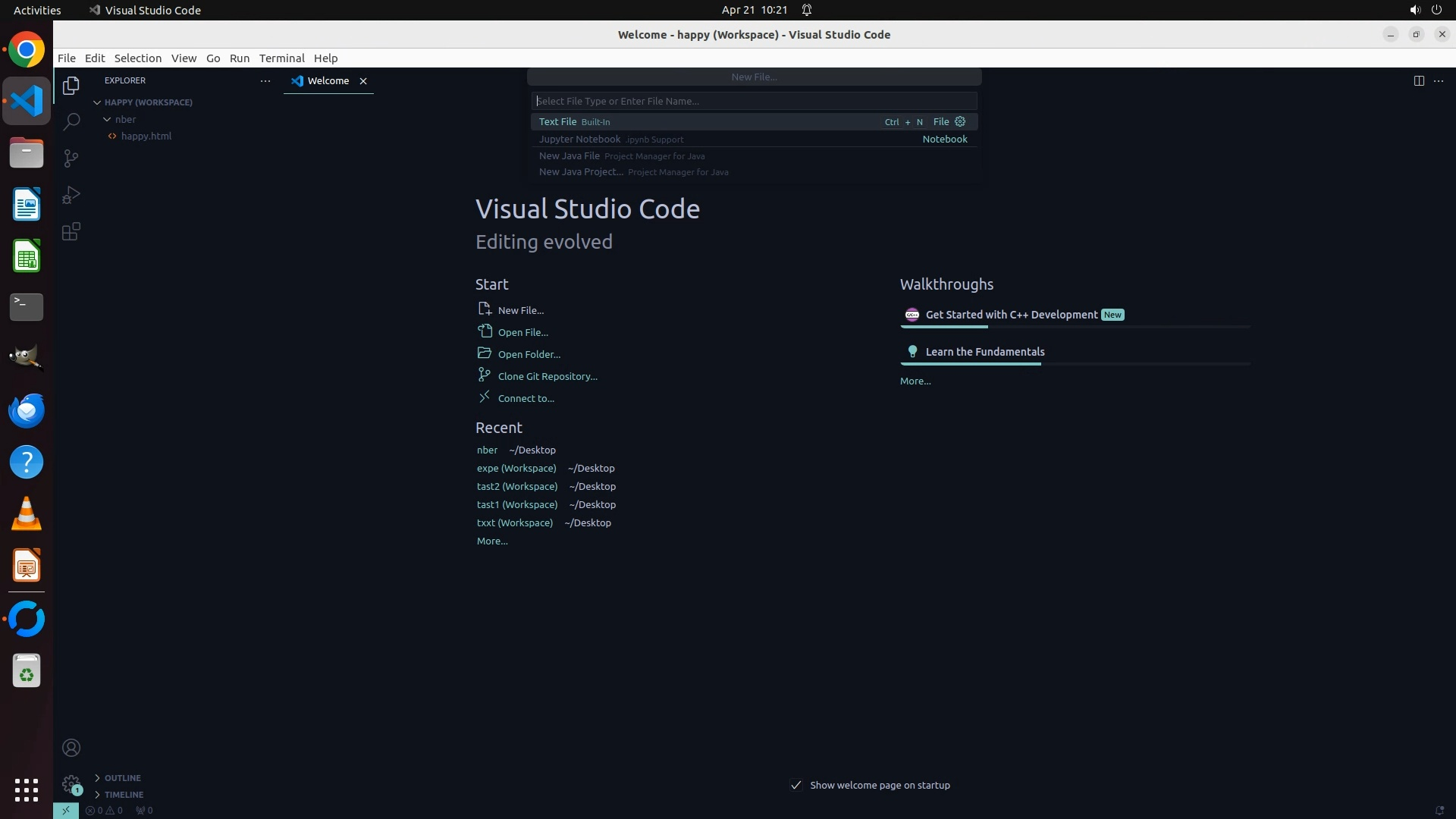Click the Accounts icon in activity bar
The height and width of the screenshot is (819, 1456).
click(x=71, y=748)
